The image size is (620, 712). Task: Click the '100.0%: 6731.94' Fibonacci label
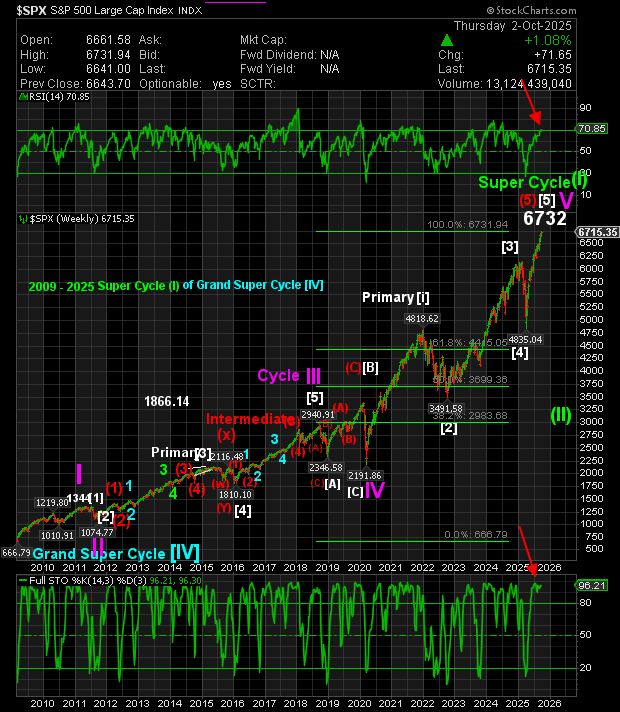coord(467,225)
